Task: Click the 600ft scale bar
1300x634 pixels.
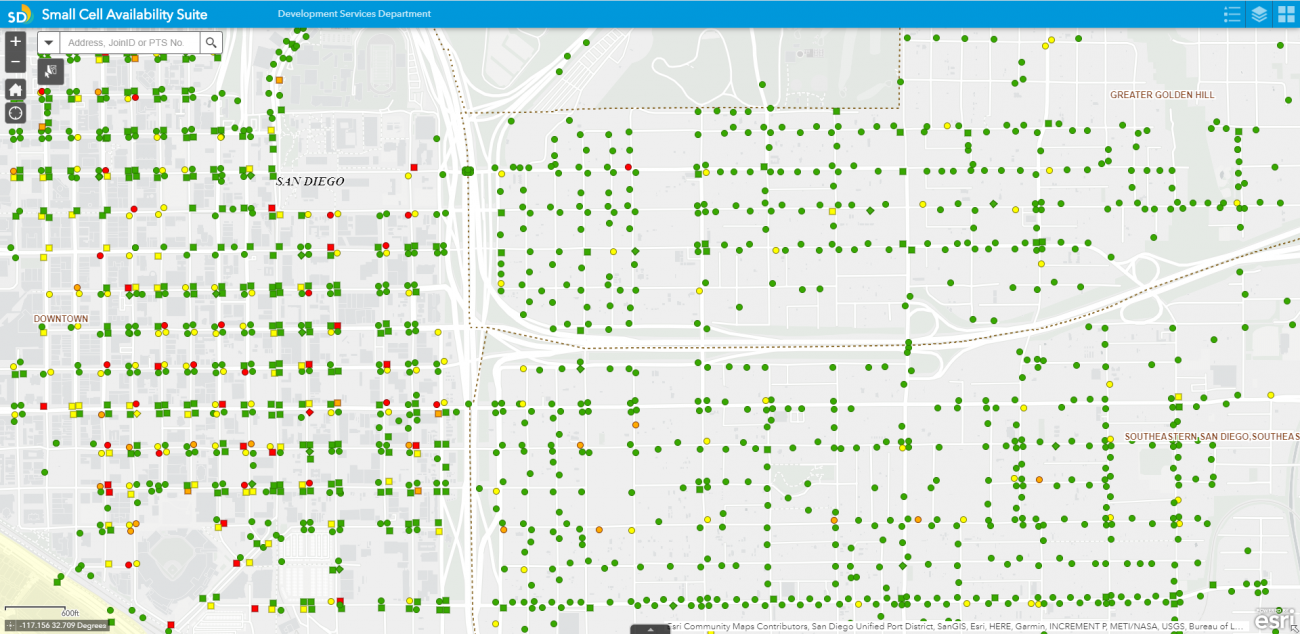Action: pyautogui.click(x=42, y=609)
